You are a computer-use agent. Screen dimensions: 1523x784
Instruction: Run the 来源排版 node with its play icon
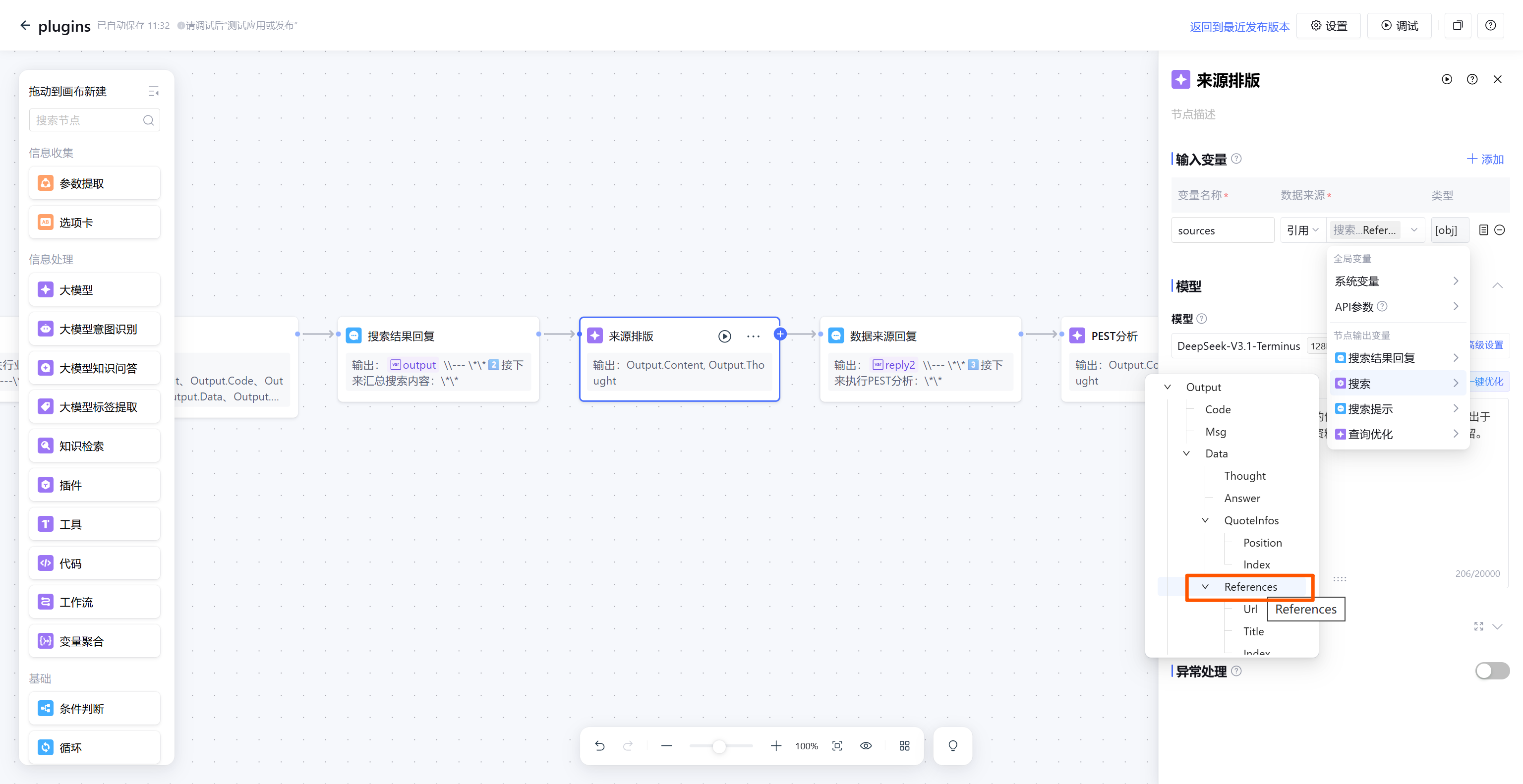[724, 336]
